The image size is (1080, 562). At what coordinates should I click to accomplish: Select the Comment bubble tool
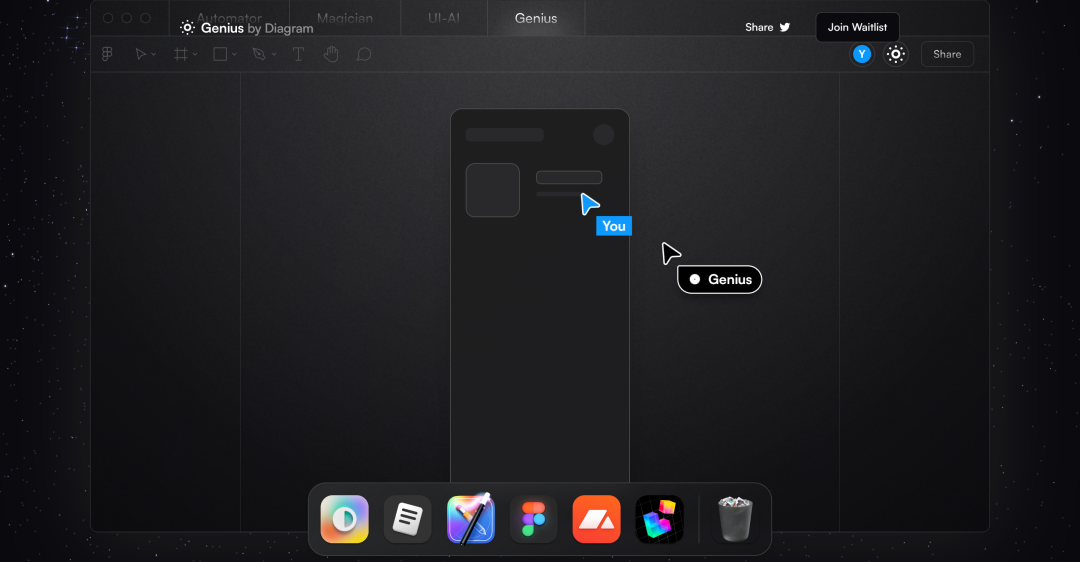click(x=364, y=54)
